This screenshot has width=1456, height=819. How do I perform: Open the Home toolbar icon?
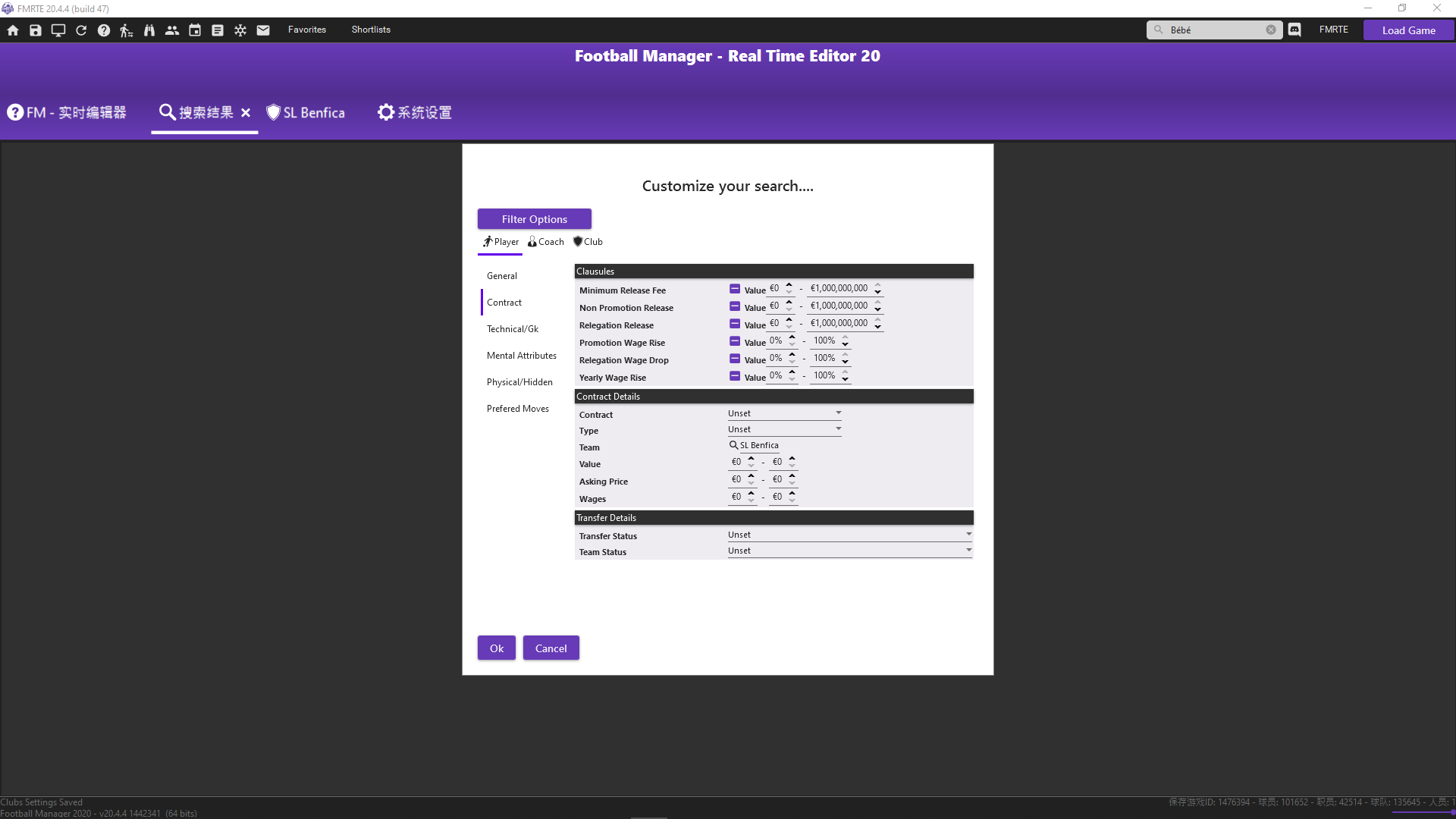tap(13, 30)
